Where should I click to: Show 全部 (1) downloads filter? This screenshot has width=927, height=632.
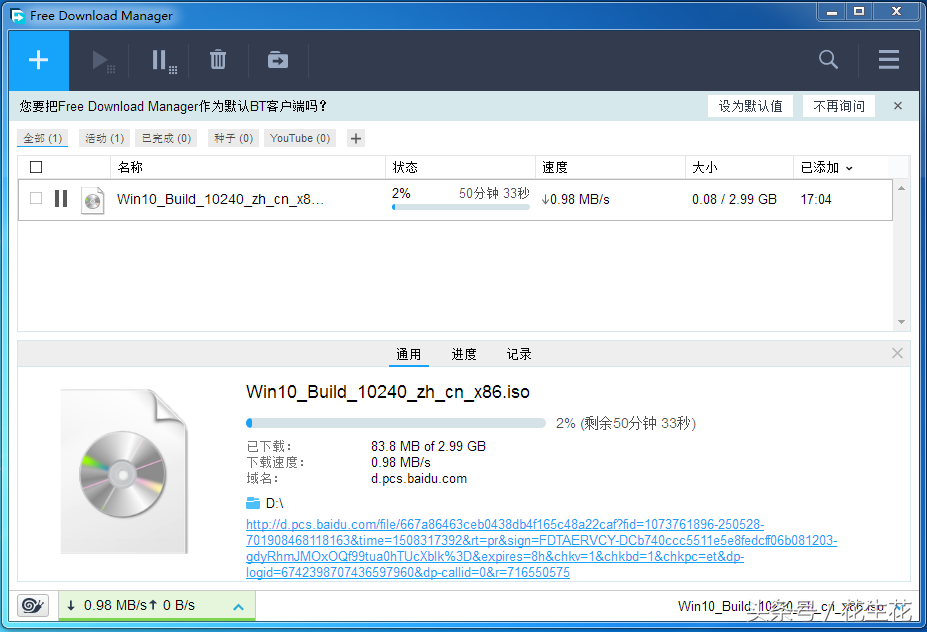(43, 138)
